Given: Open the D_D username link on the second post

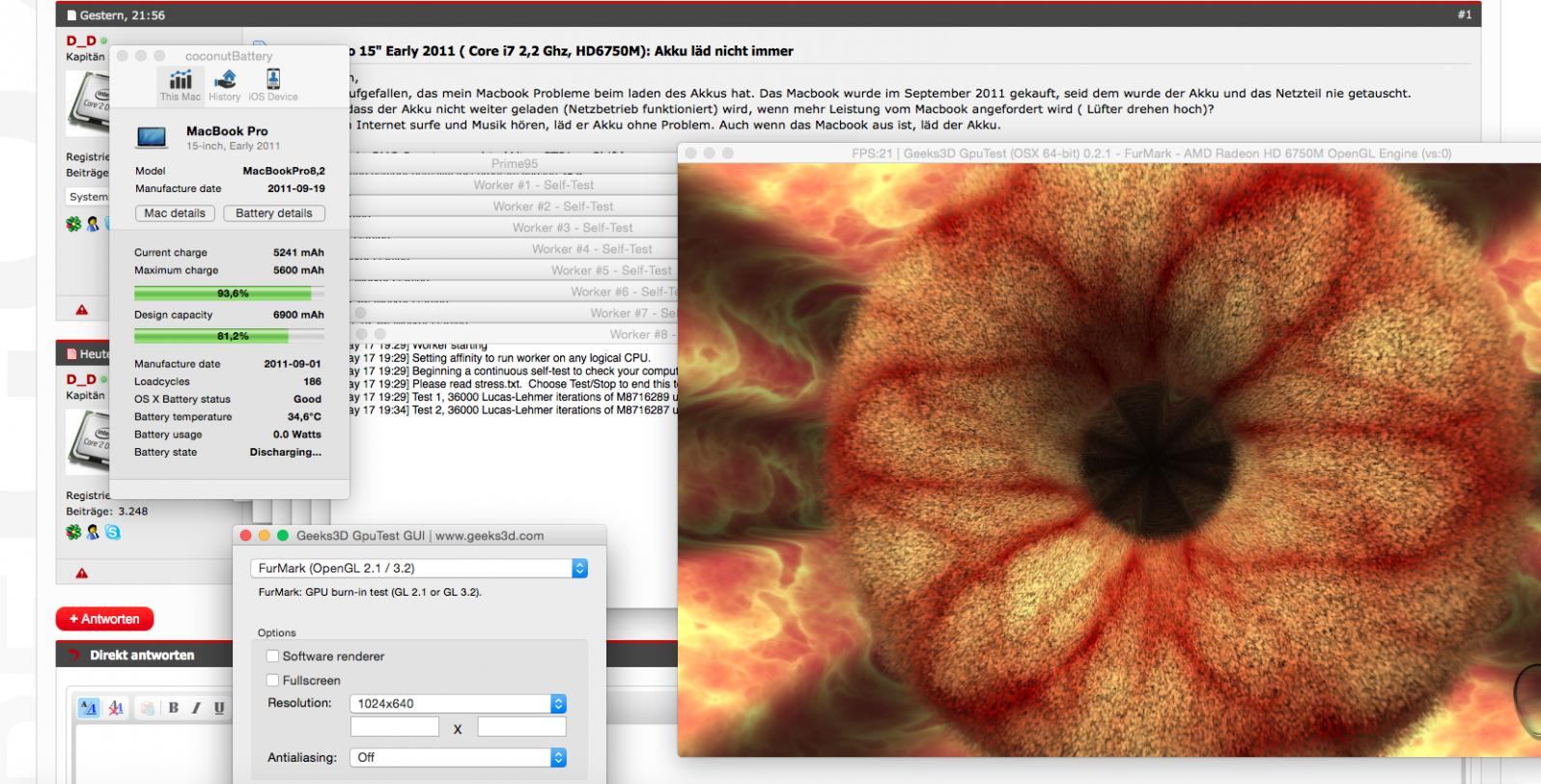Looking at the screenshot, I should 80,380.
